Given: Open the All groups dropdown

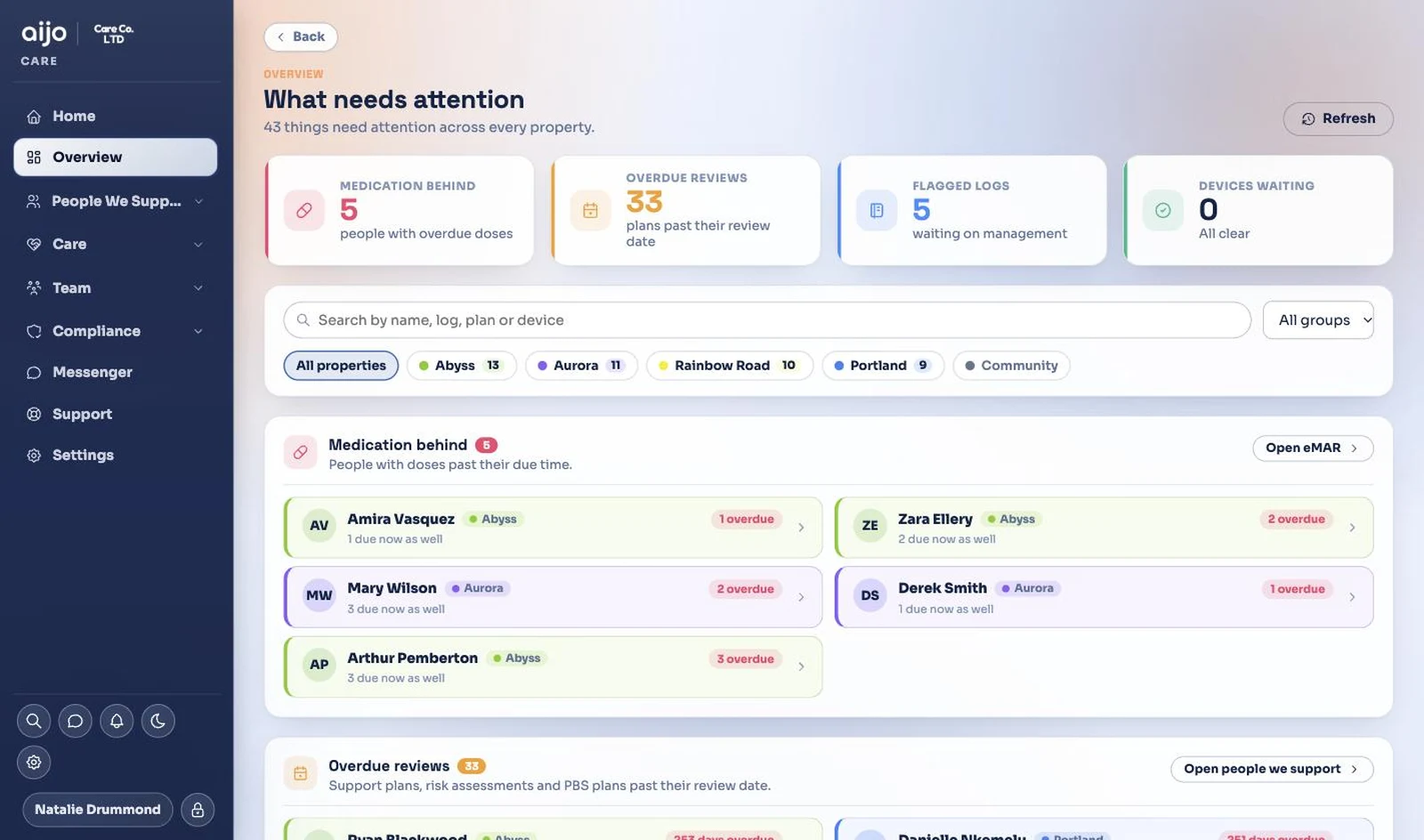Looking at the screenshot, I should click(1318, 320).
